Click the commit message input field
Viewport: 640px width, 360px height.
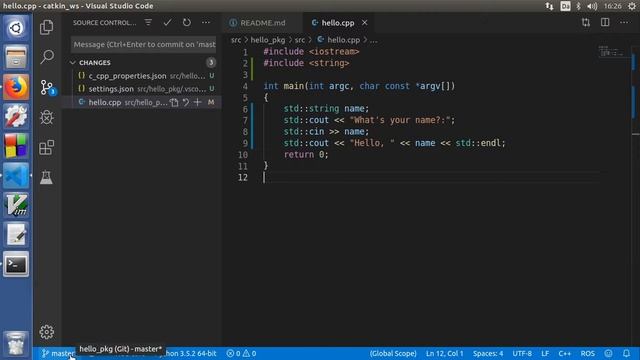(144, 44)
